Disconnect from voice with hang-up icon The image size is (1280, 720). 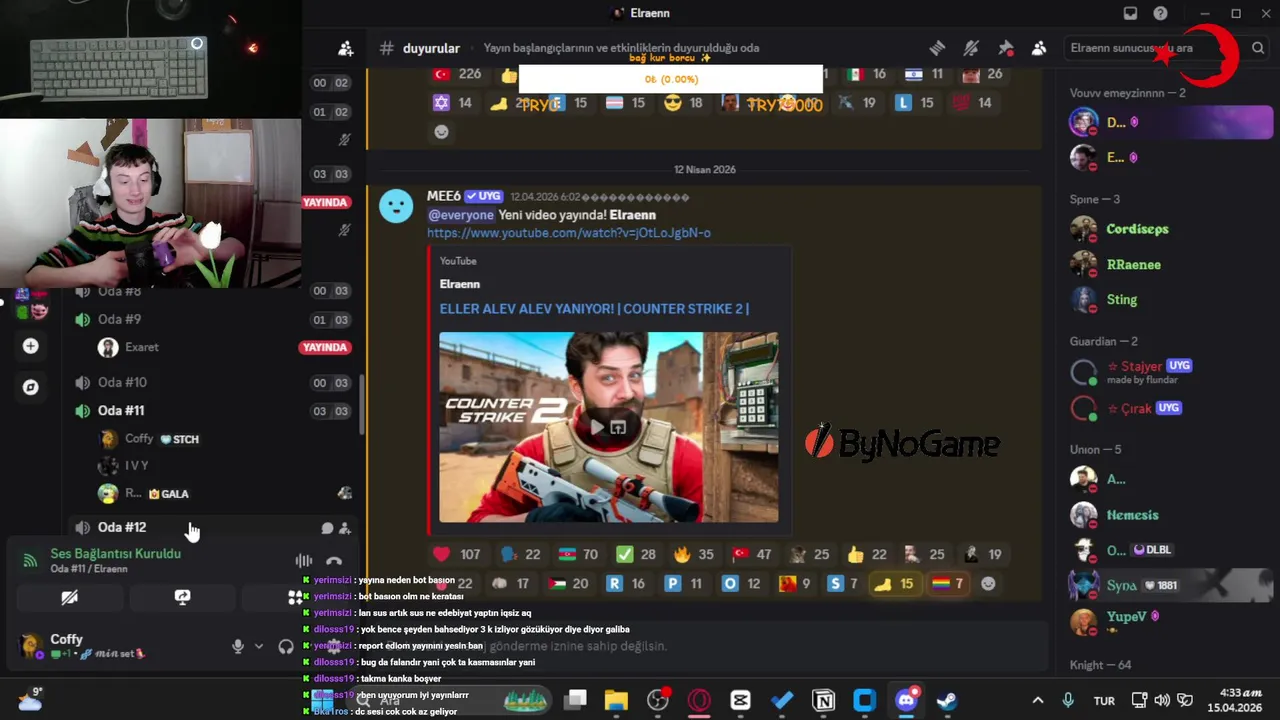(334, 561)
